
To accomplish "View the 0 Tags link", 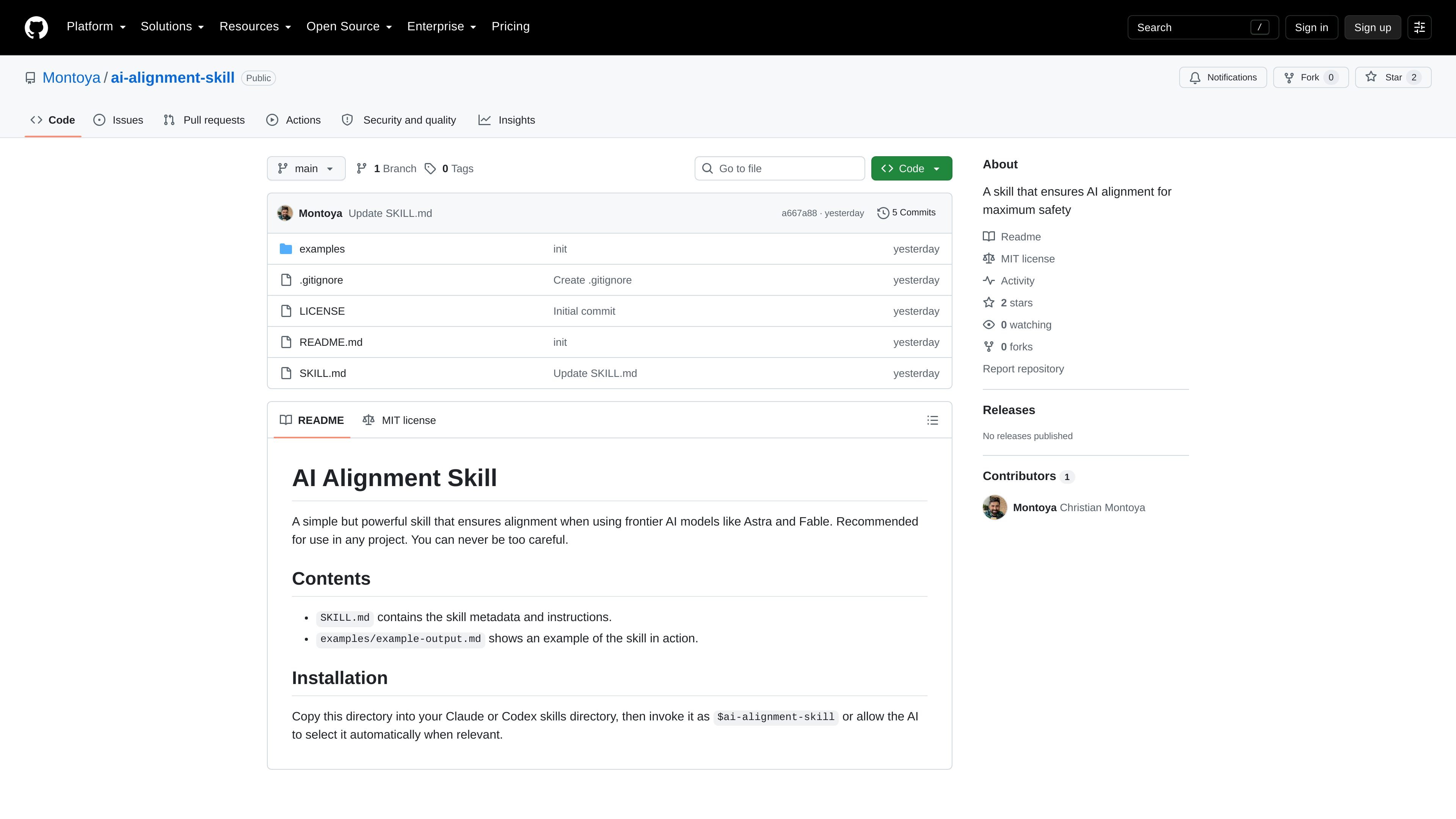I will coord(449,168).
